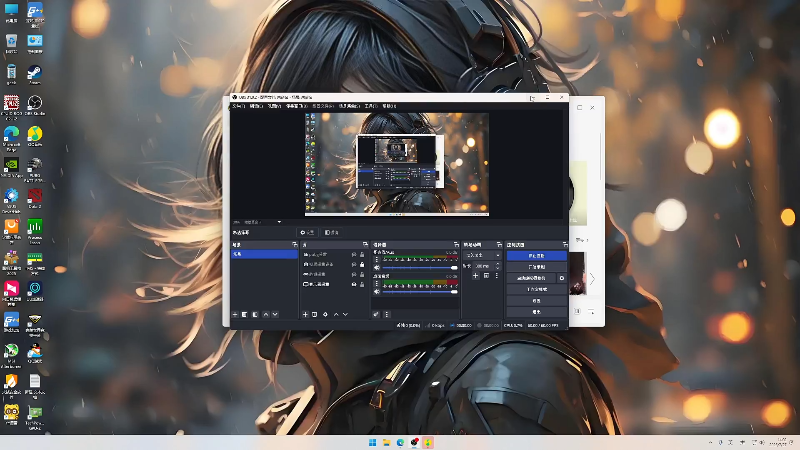Move the source down in Sources dock
The image size is (800, 450).
pyautogui.click(x=345, y=315)
